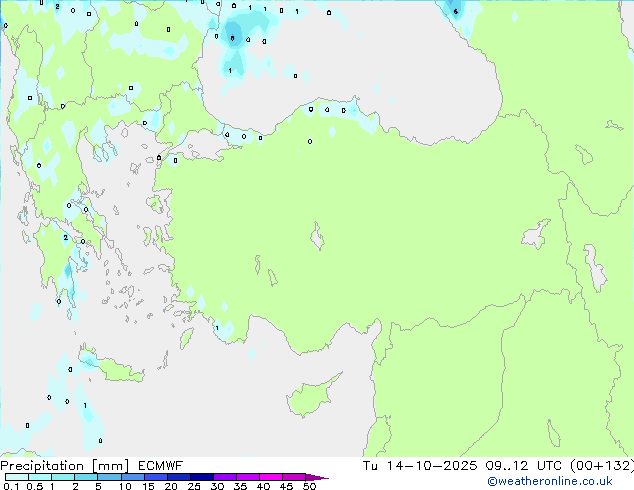634x490 pixels.
Task: Pick the 15–20 mm legend color swatch
Action: [x=155, y=477]
